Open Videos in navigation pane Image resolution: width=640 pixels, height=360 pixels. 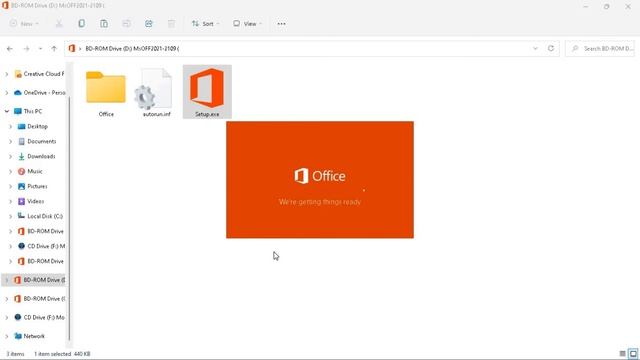tap(31, 201)
